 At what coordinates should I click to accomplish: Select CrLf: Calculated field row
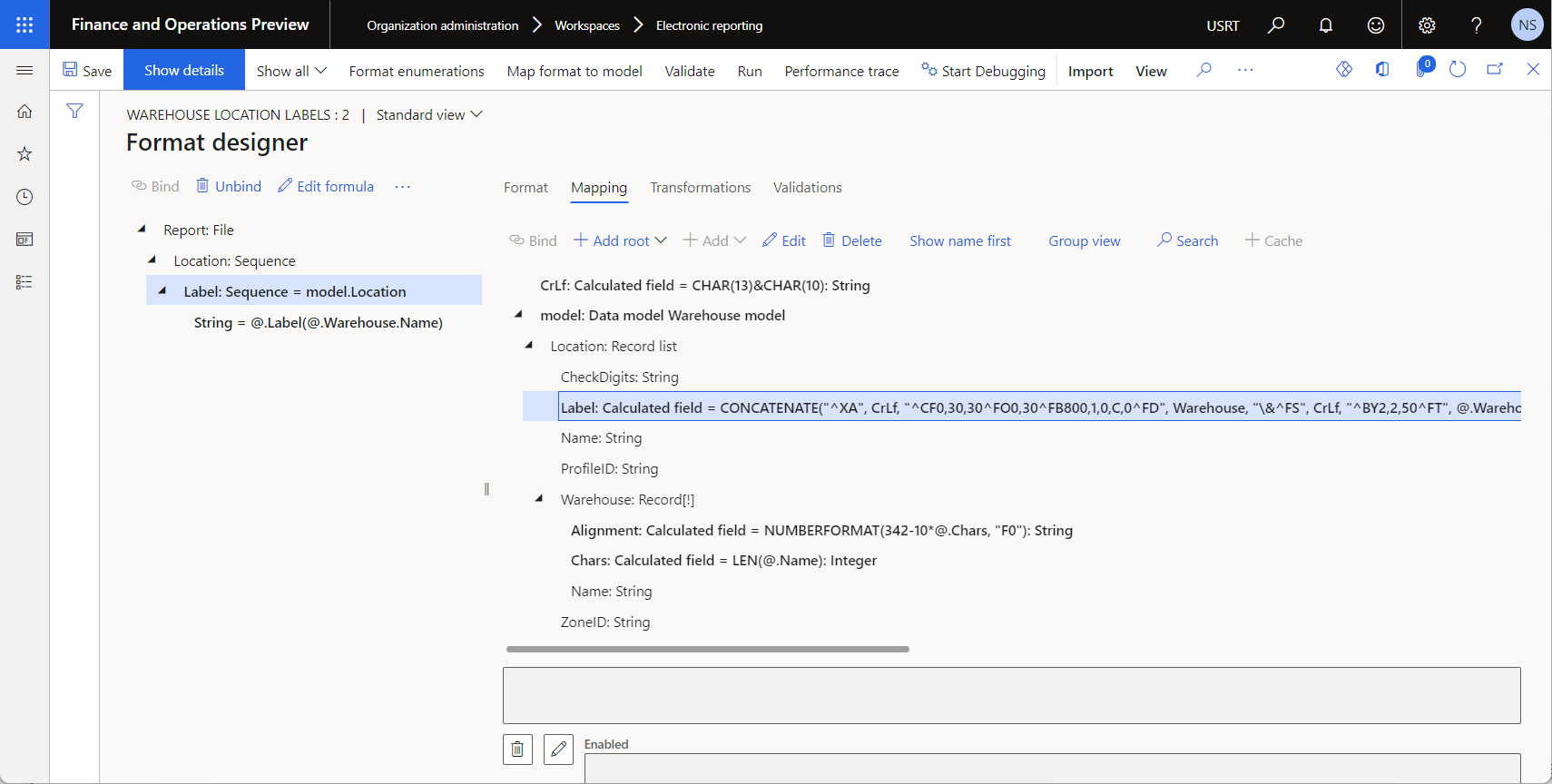click(x=705, y=285)
